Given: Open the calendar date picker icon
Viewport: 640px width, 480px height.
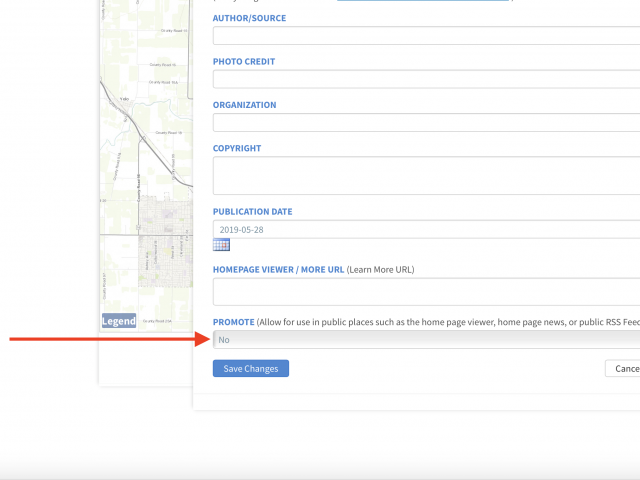Looking at the screenshot, I should click(x=221, y=245).
